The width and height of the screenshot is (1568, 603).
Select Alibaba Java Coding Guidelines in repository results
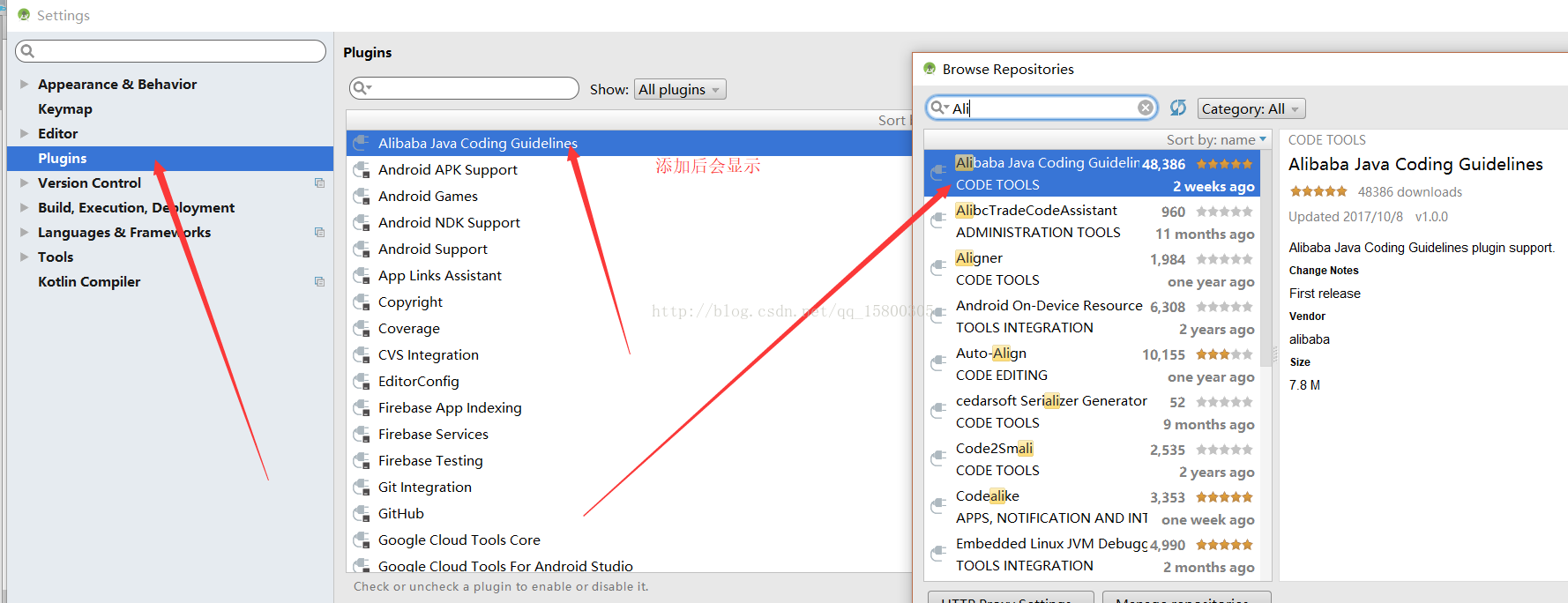[1092, 174]
